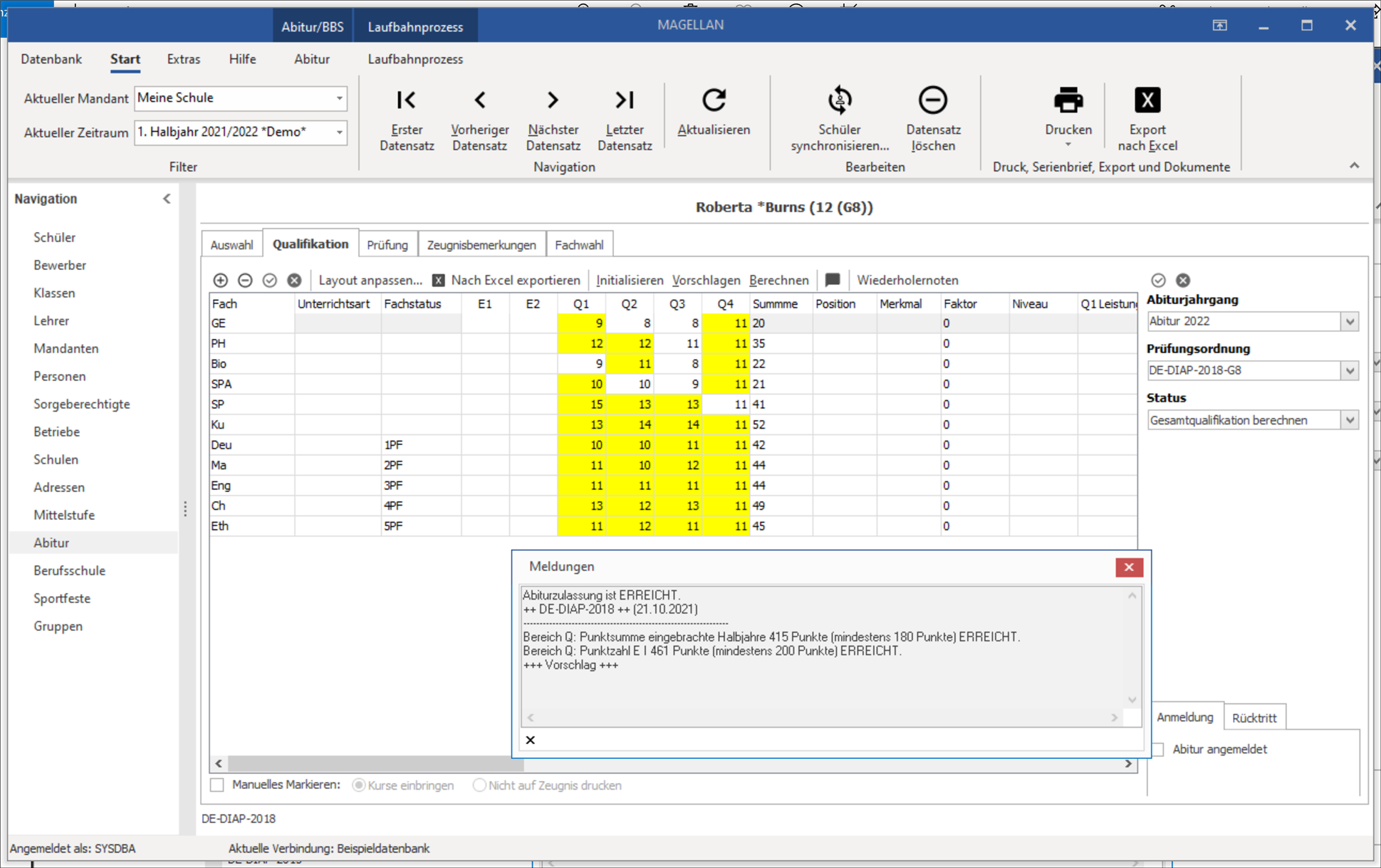Click Meldungen scroll down arrow
Viewport: 1381px width, 868px height.
point(1132,700)
